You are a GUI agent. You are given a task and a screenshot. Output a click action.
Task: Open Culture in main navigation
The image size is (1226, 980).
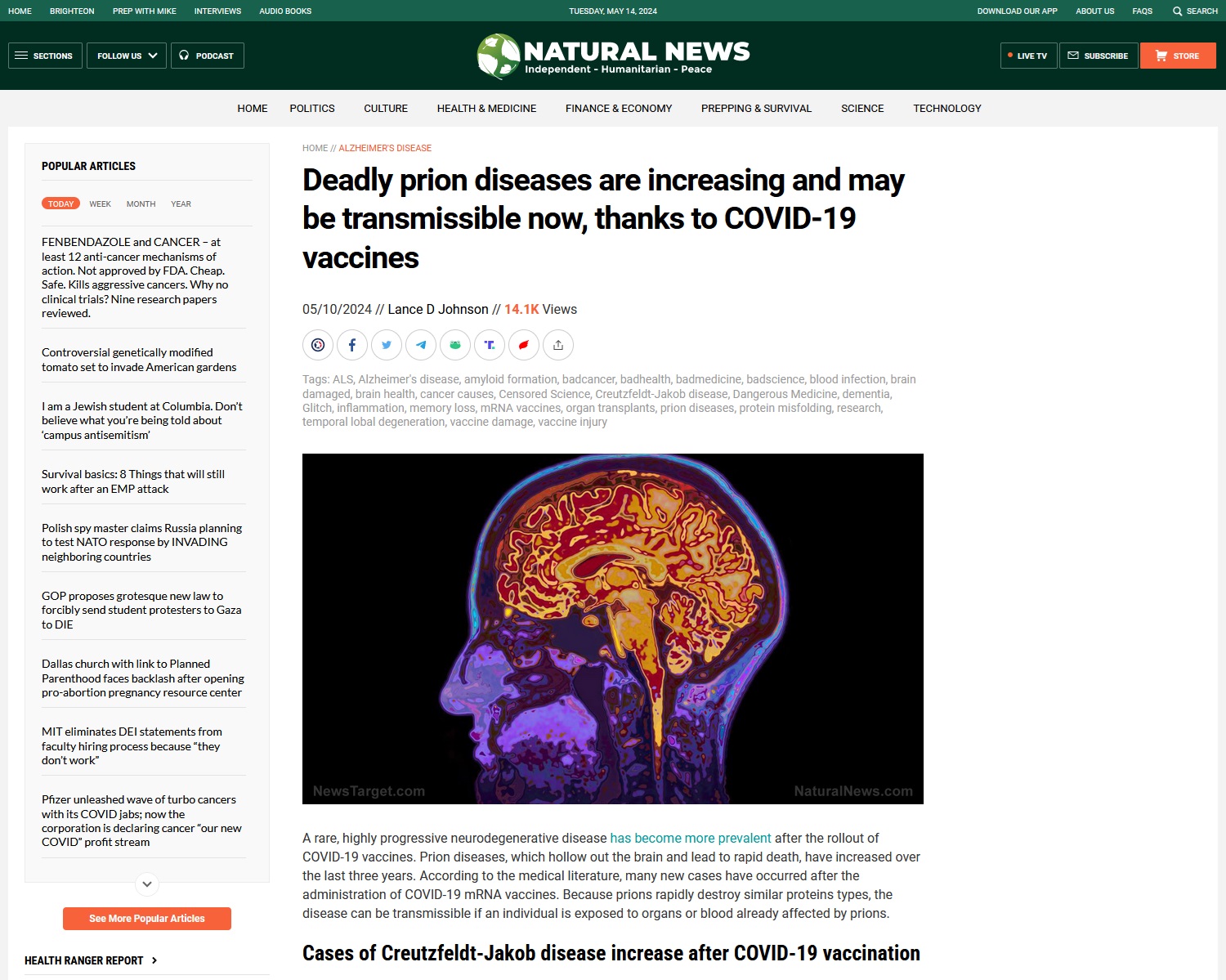coord(386,108)
